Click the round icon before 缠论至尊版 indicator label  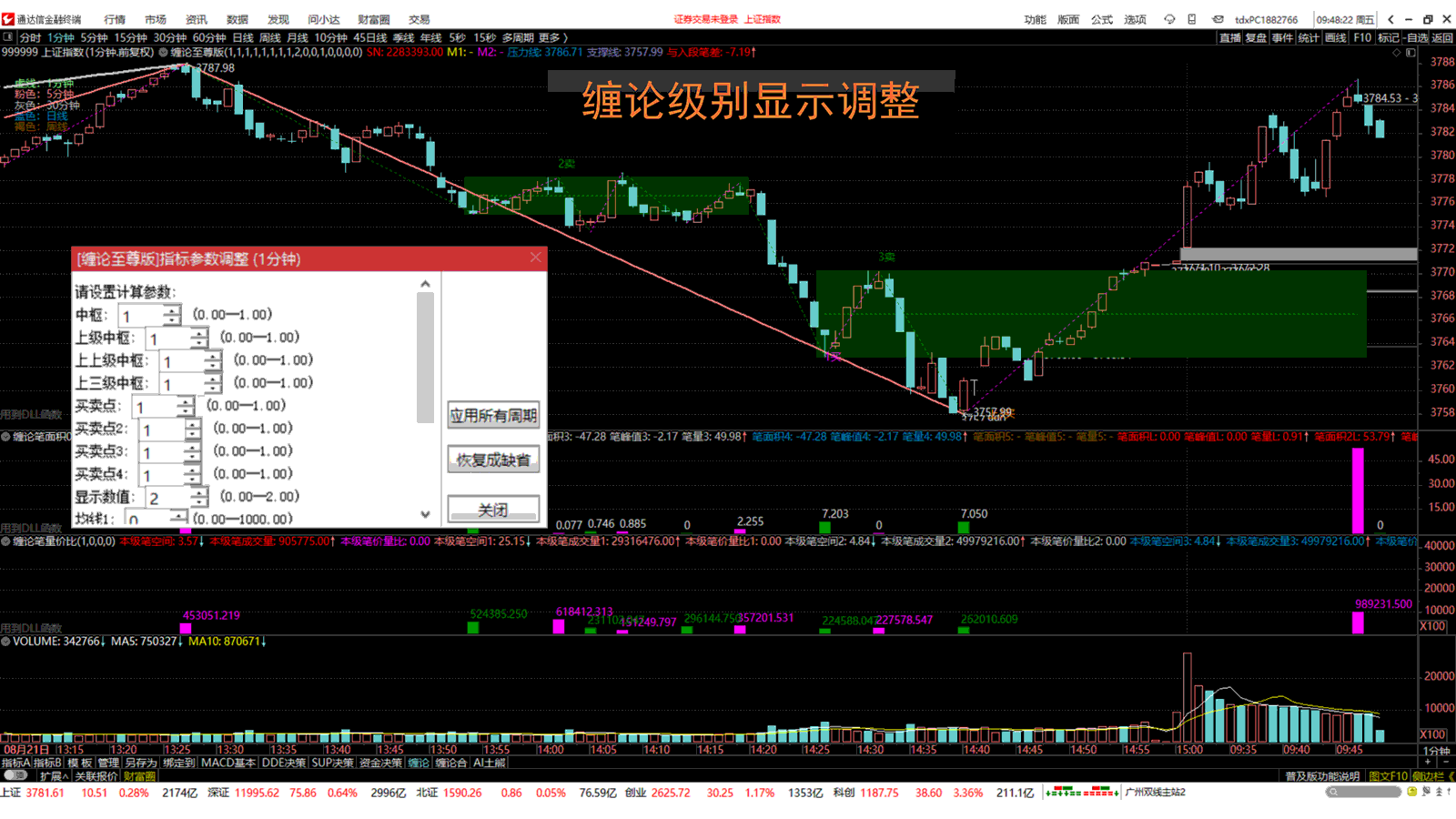pyautogui.click(x=164, y=53)
